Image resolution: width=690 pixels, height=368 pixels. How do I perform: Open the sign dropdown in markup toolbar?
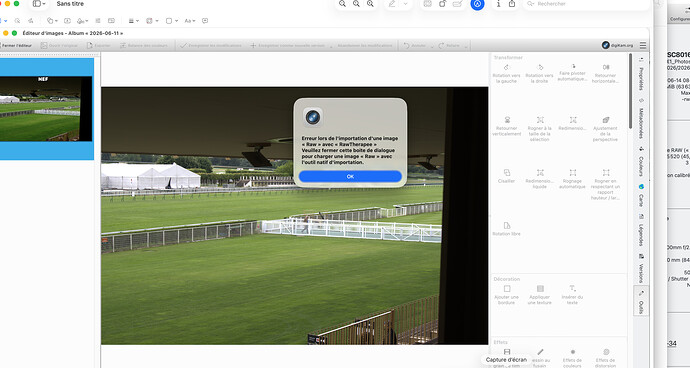[x=82, y=21]
